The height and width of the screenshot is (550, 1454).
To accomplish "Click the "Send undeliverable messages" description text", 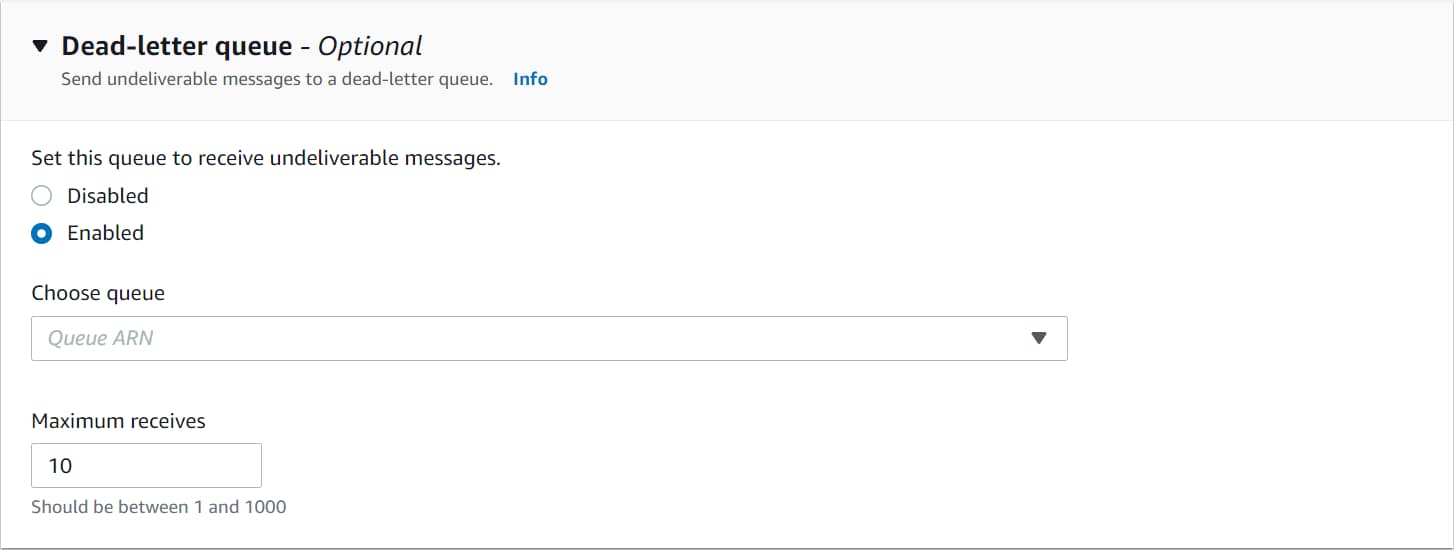I will [x=277, y=79].
